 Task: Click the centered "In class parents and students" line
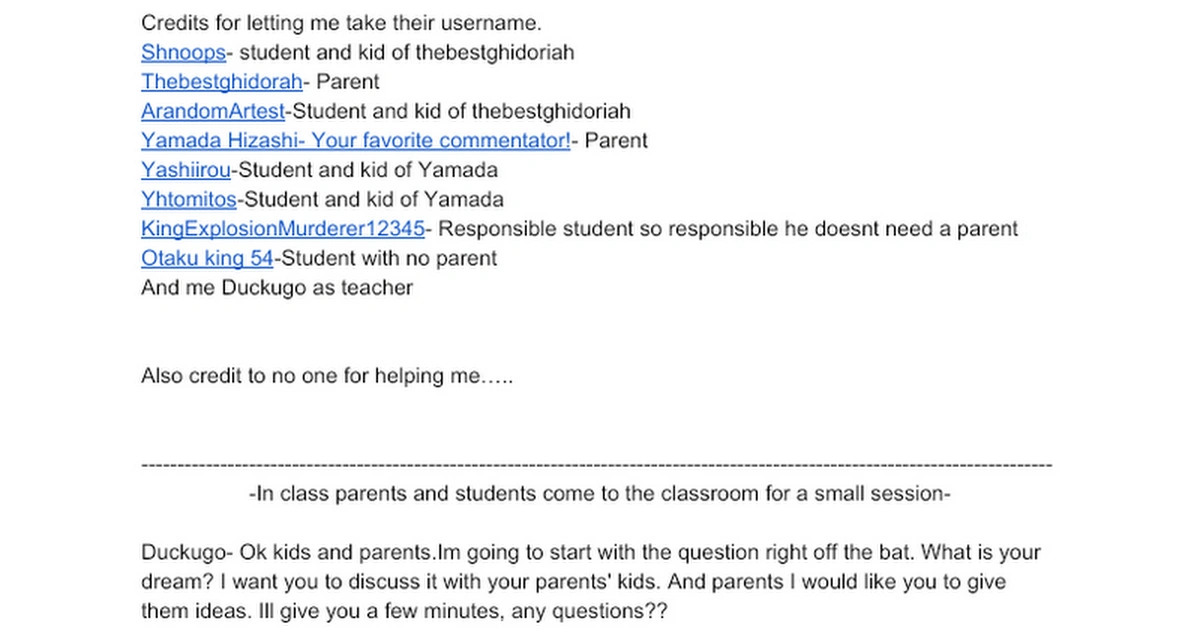[599, 494]
